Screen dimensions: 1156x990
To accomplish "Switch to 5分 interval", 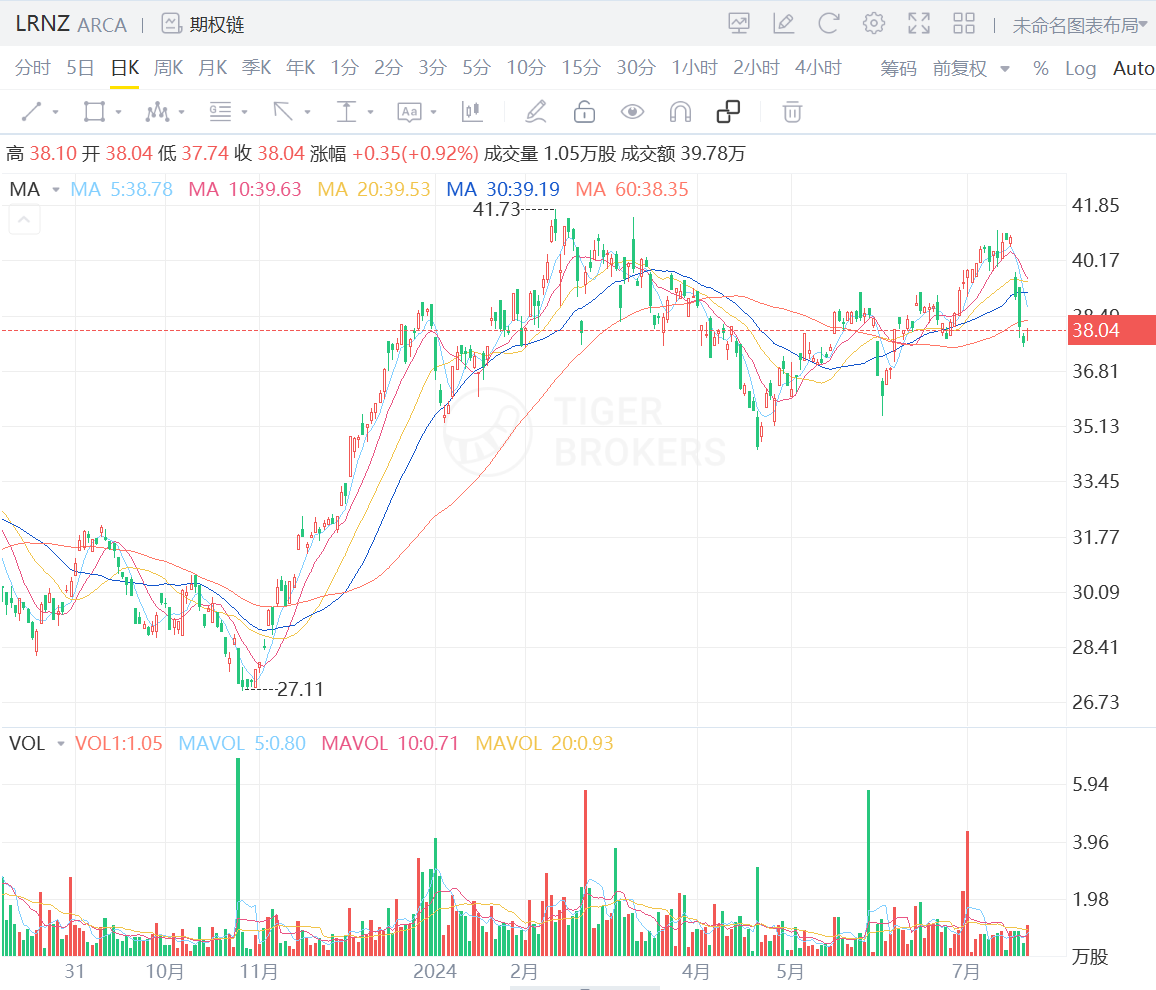I will (x=476, y=68).
